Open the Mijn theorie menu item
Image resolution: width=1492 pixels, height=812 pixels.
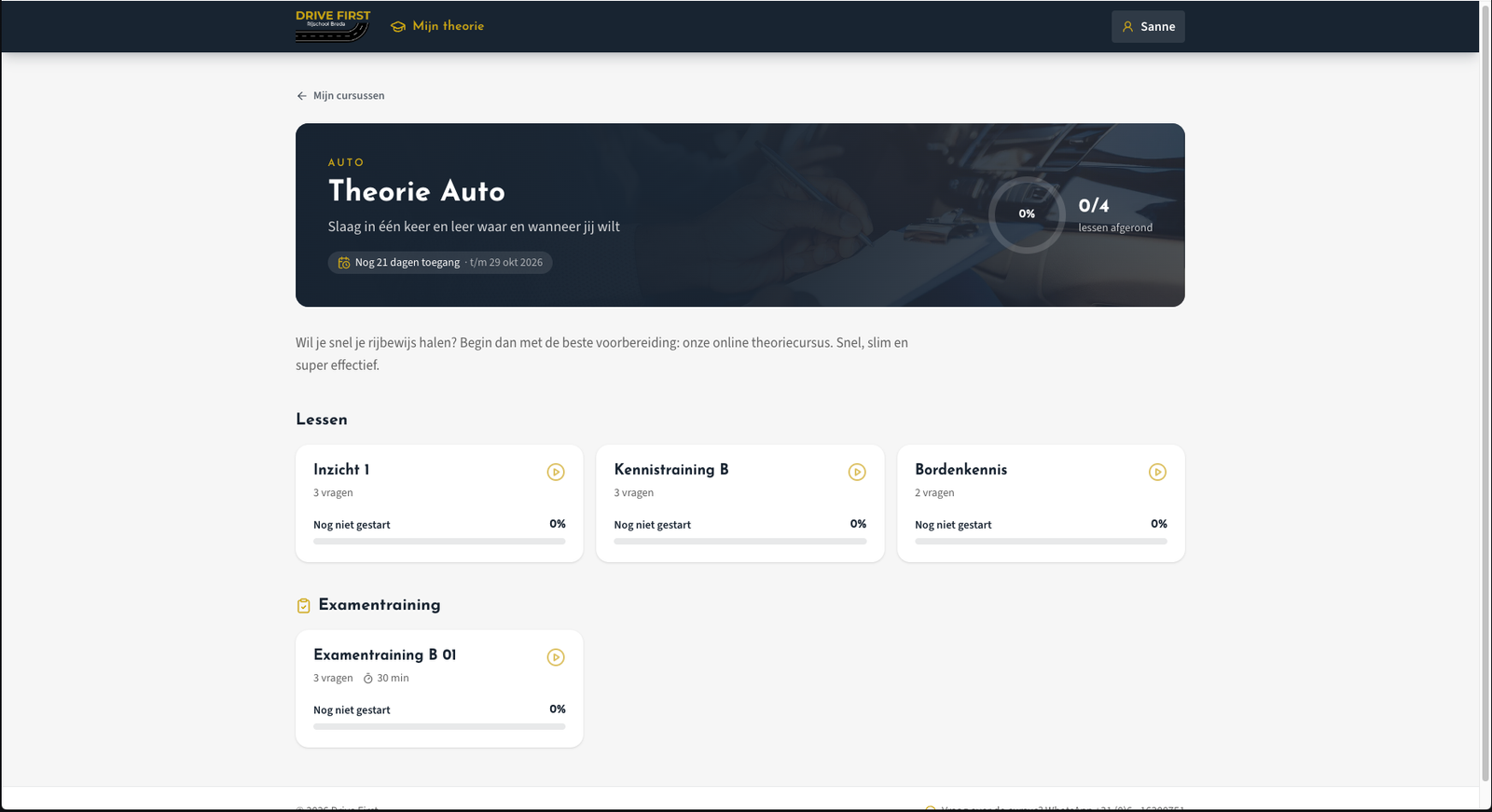coord(437,26)
